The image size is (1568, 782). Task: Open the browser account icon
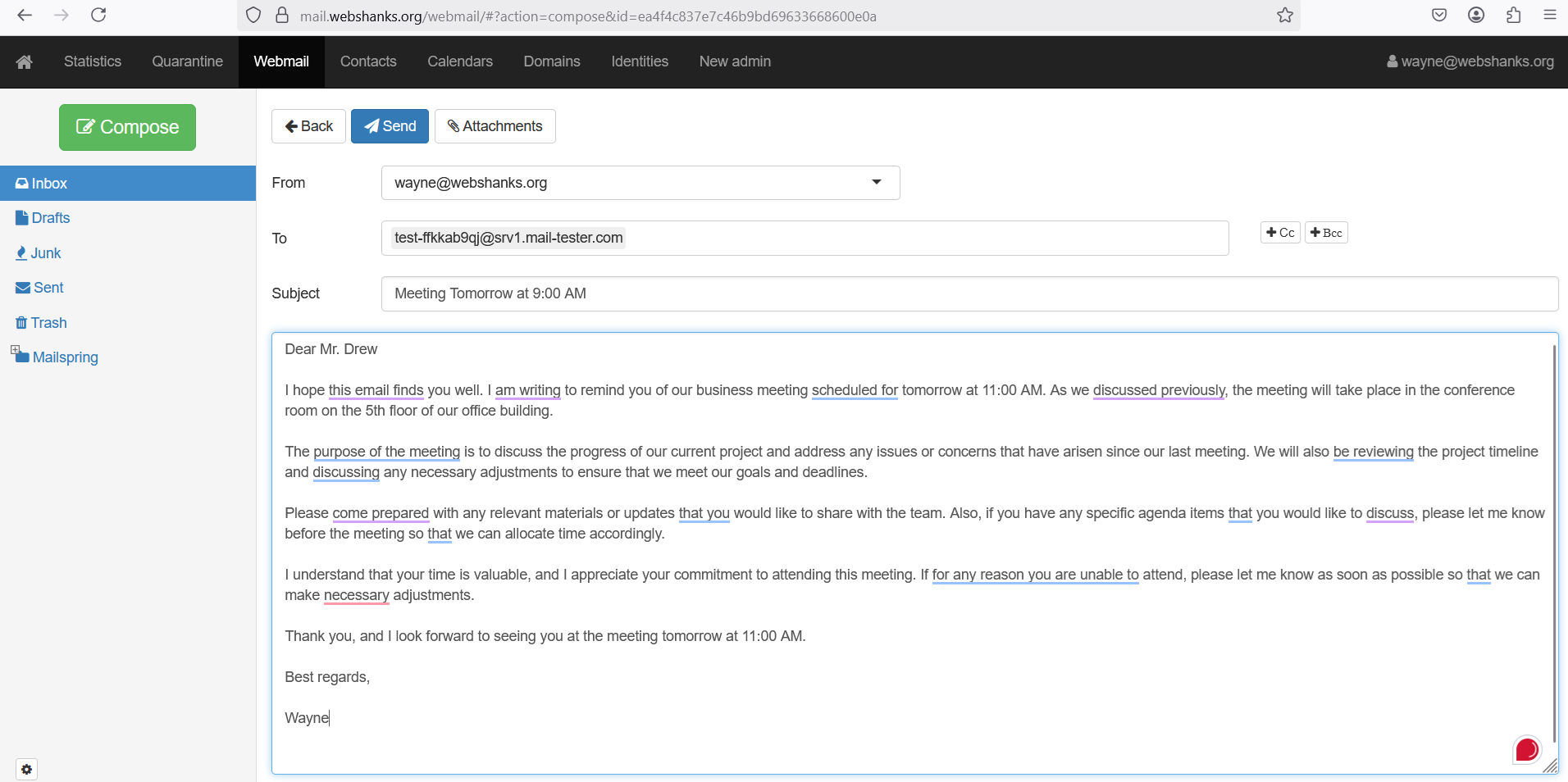click(x=1476, y=15)
